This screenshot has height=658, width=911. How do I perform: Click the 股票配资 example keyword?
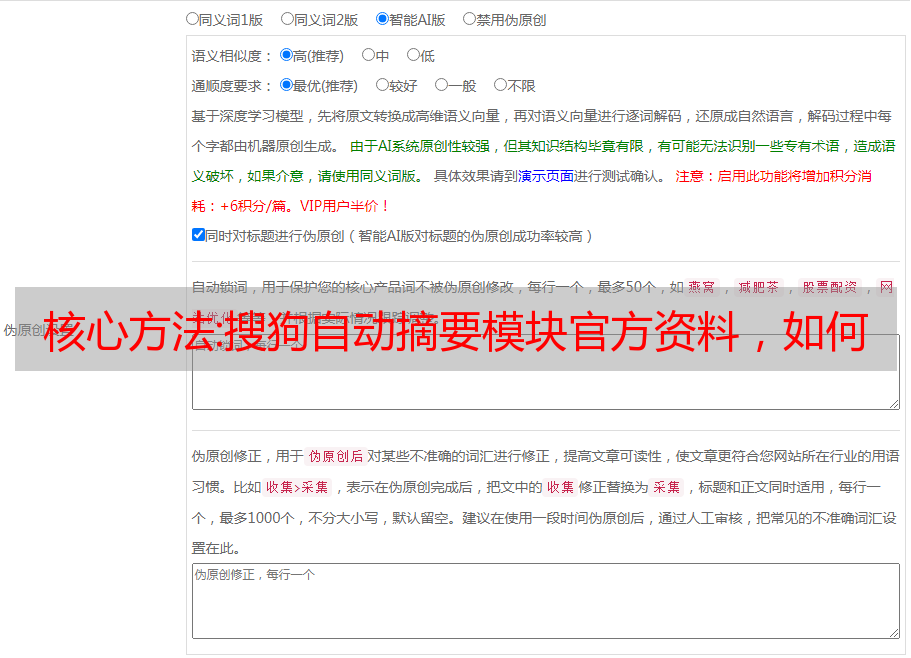830,287
